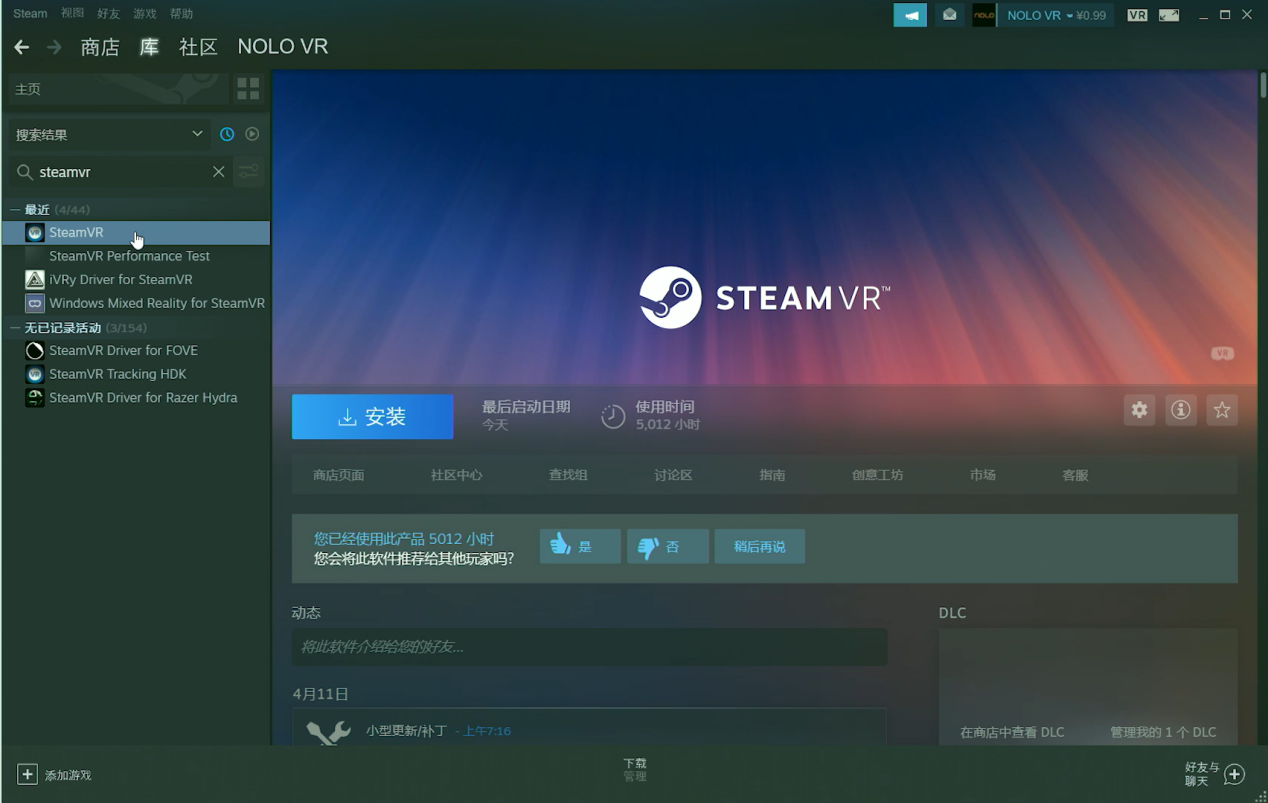Open the inbox envelope icon
Viewport: 1268px width, 803px height.
point(949,15)
